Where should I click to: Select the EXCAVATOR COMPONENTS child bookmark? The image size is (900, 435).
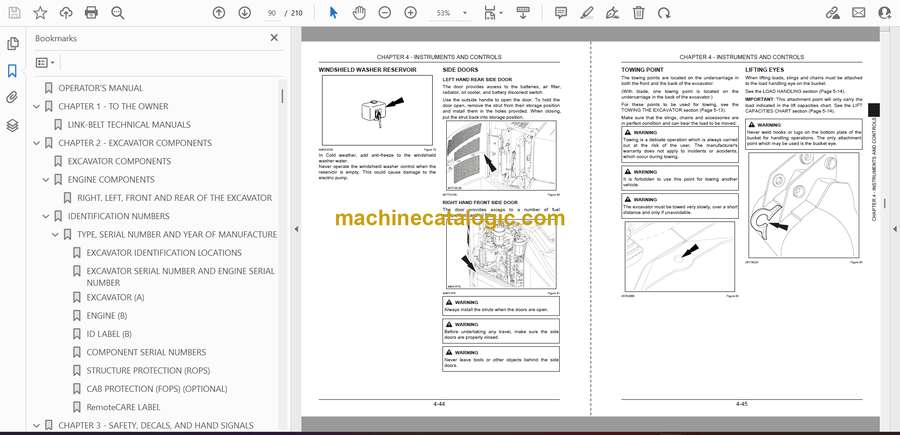(x=119, y=161)
